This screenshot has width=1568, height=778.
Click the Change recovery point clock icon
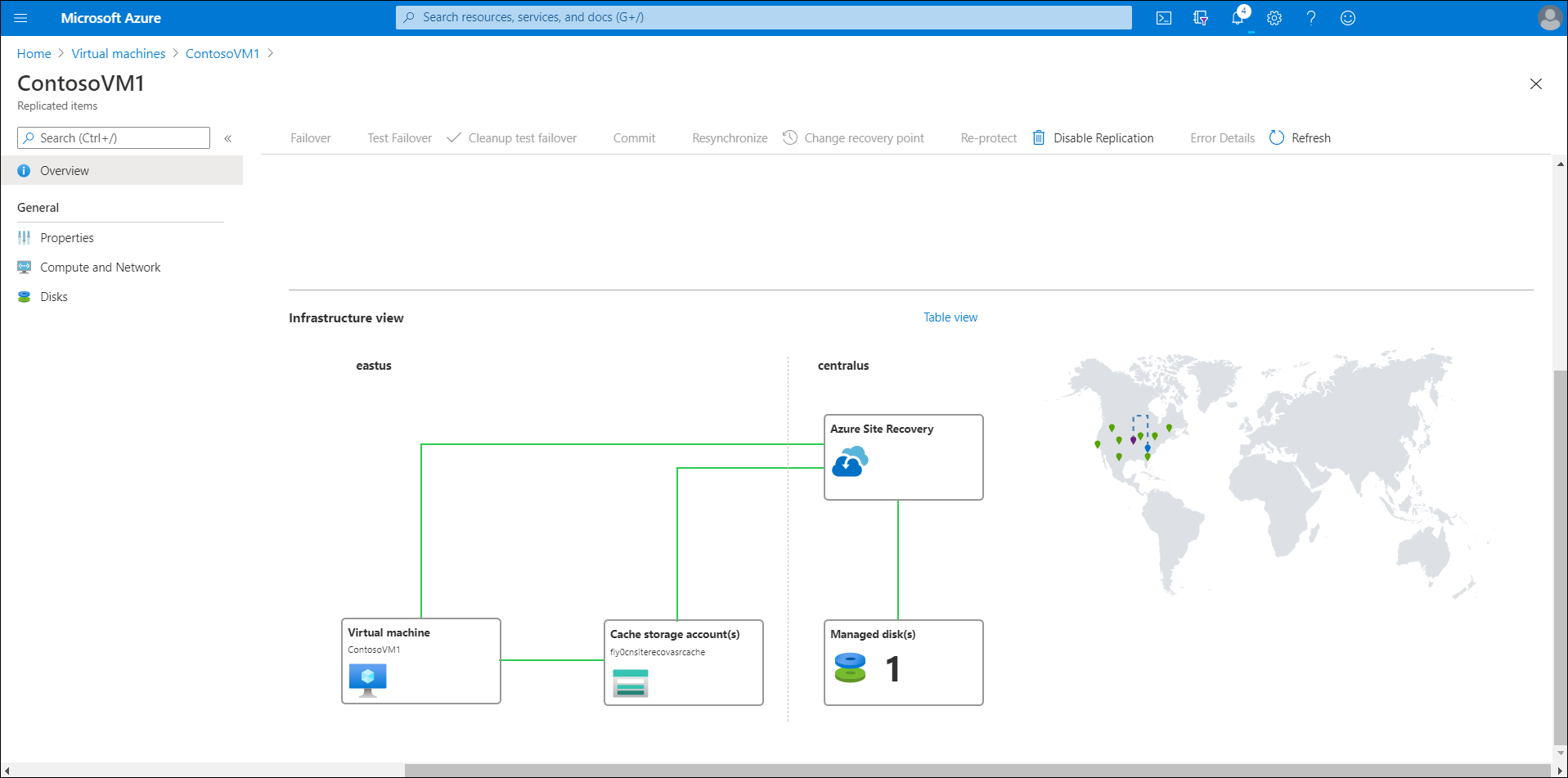(790, 137)
